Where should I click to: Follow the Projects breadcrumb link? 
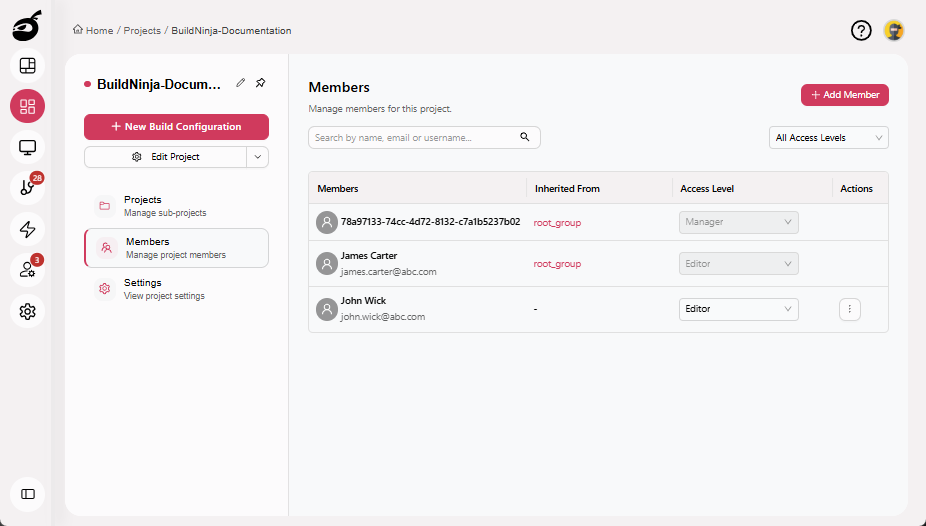[x=142, y=31]
